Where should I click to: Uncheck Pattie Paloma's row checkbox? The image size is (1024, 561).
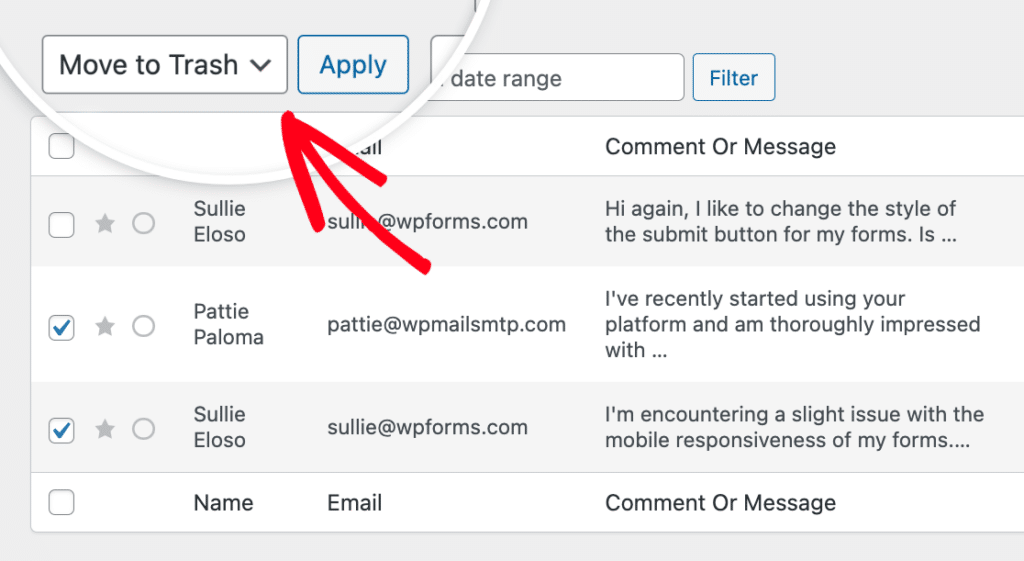pos(62,327)
